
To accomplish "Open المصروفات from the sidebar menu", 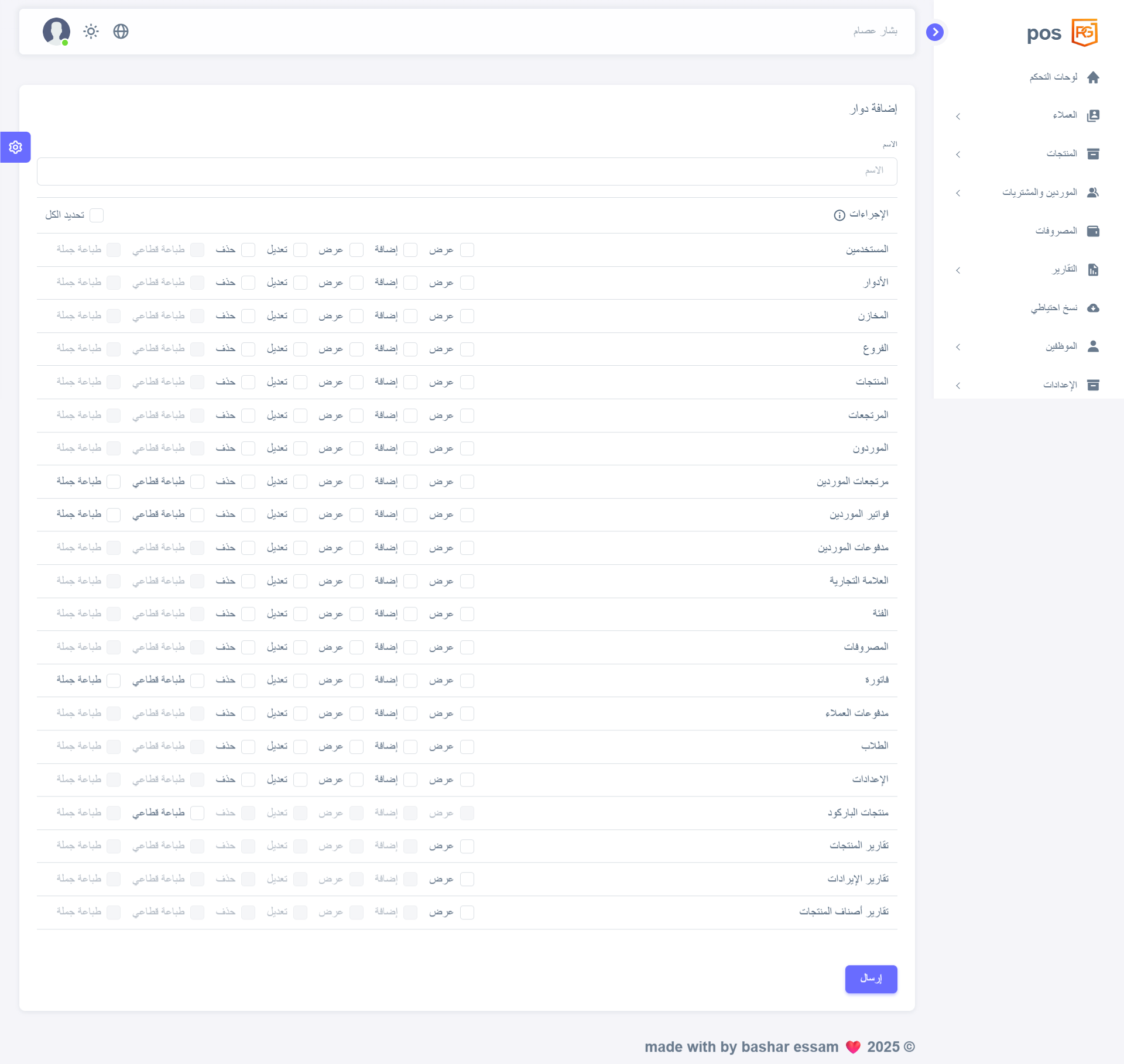I will (x=1056, y=231).
